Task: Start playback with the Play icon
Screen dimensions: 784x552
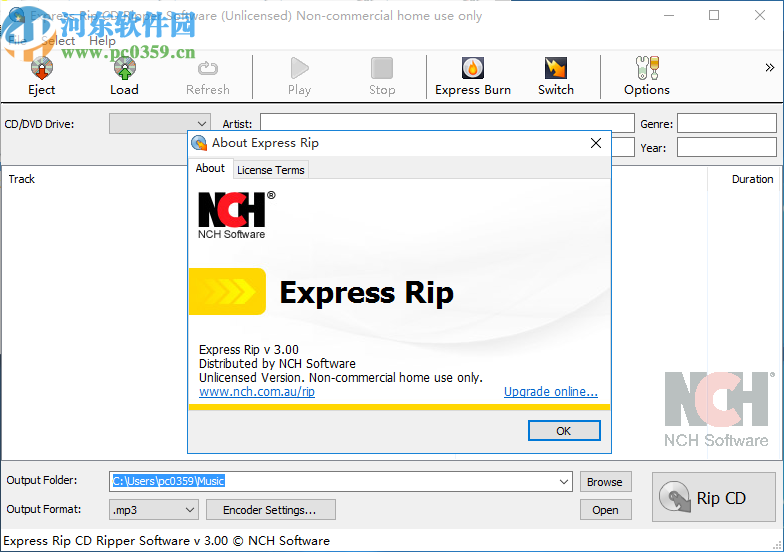Action: (300, 68)
